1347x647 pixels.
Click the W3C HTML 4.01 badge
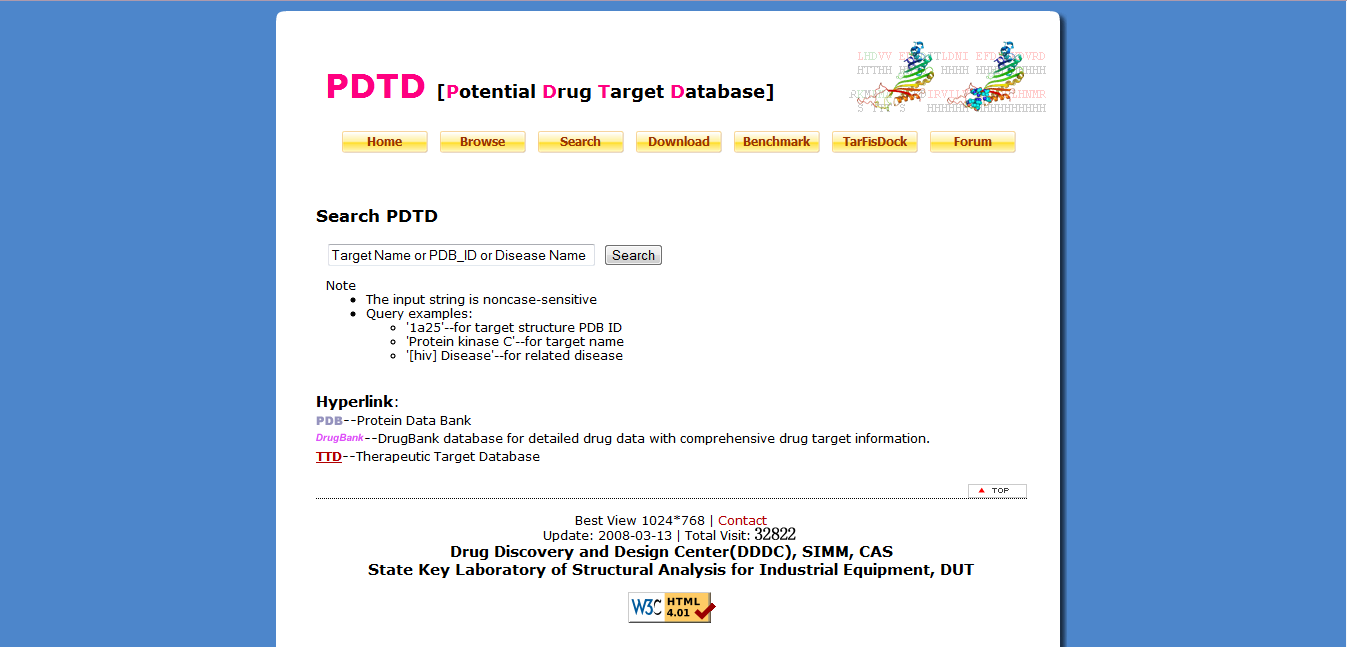669,607
